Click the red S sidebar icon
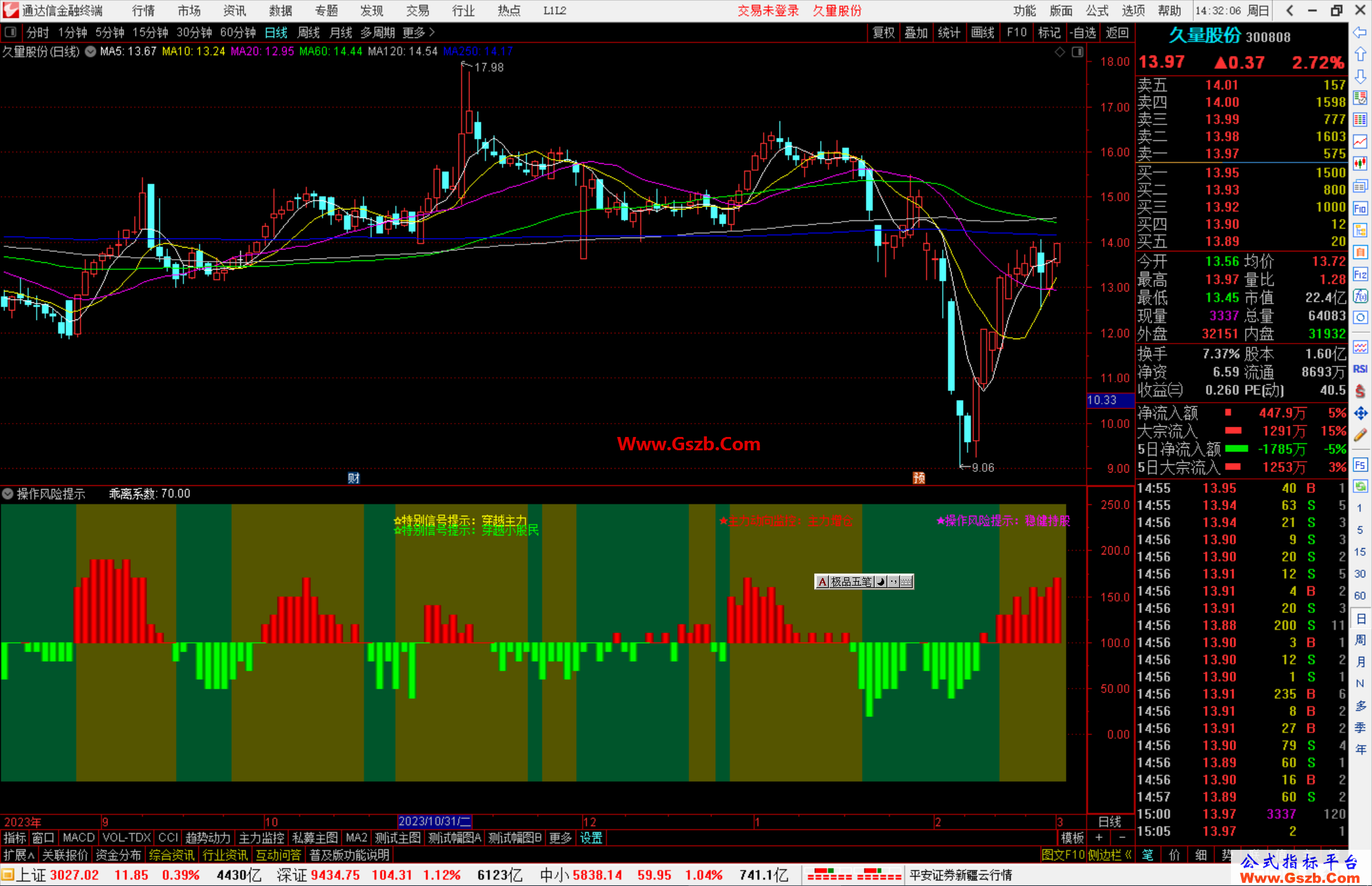The image size is (1372, 886). tap(1360, 391)
